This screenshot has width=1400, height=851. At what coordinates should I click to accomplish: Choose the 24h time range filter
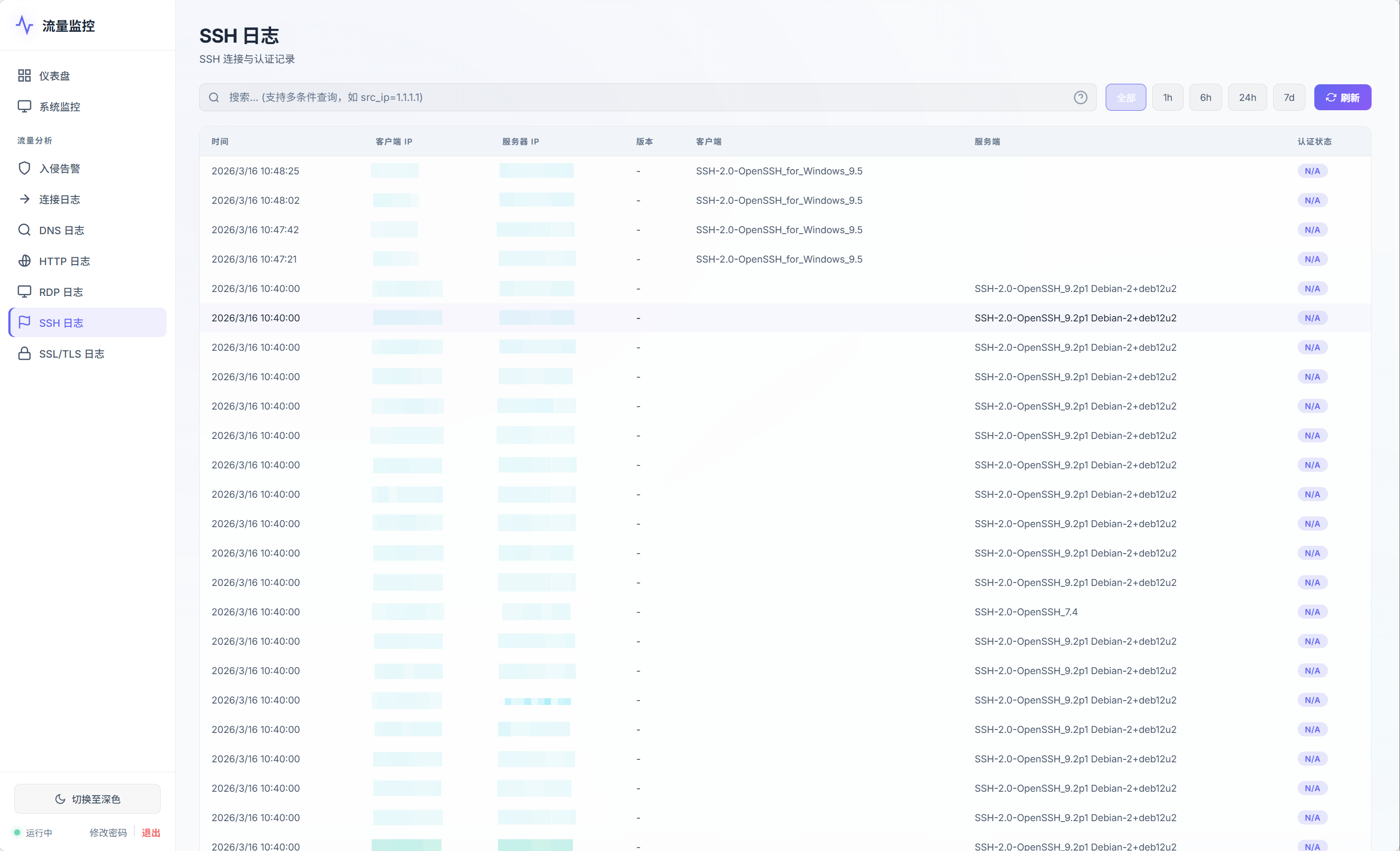point(1247,97)
